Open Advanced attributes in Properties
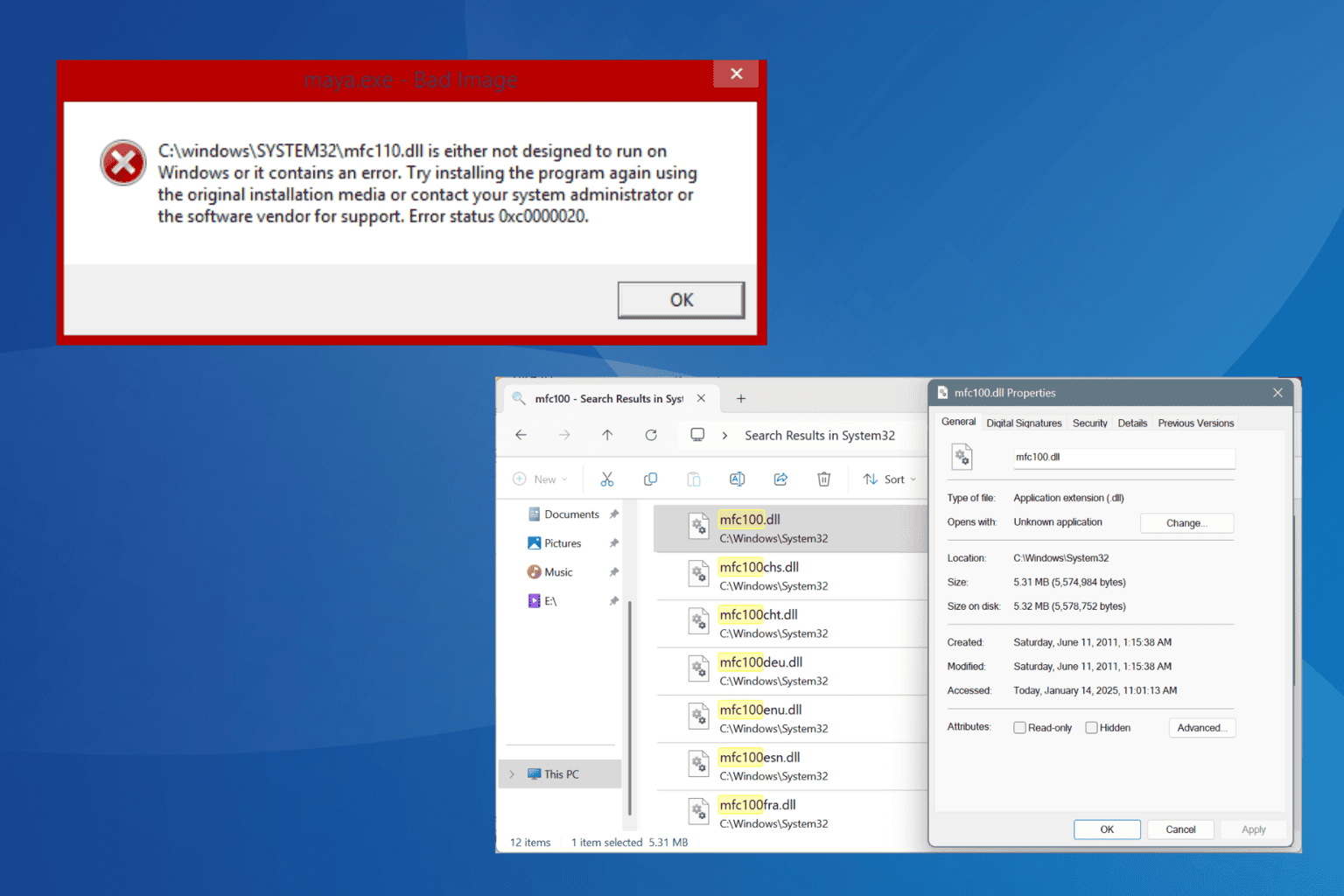This screenshot has width=1344, height=896. [1201, 728]
